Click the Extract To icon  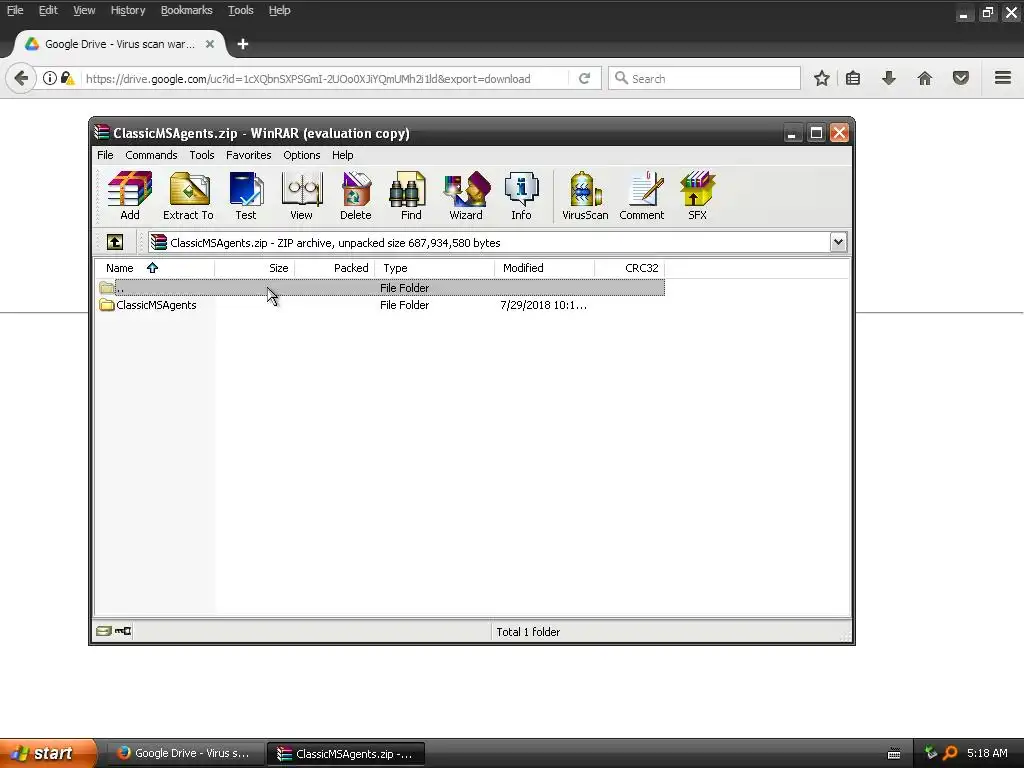click(x=188, y=196)
